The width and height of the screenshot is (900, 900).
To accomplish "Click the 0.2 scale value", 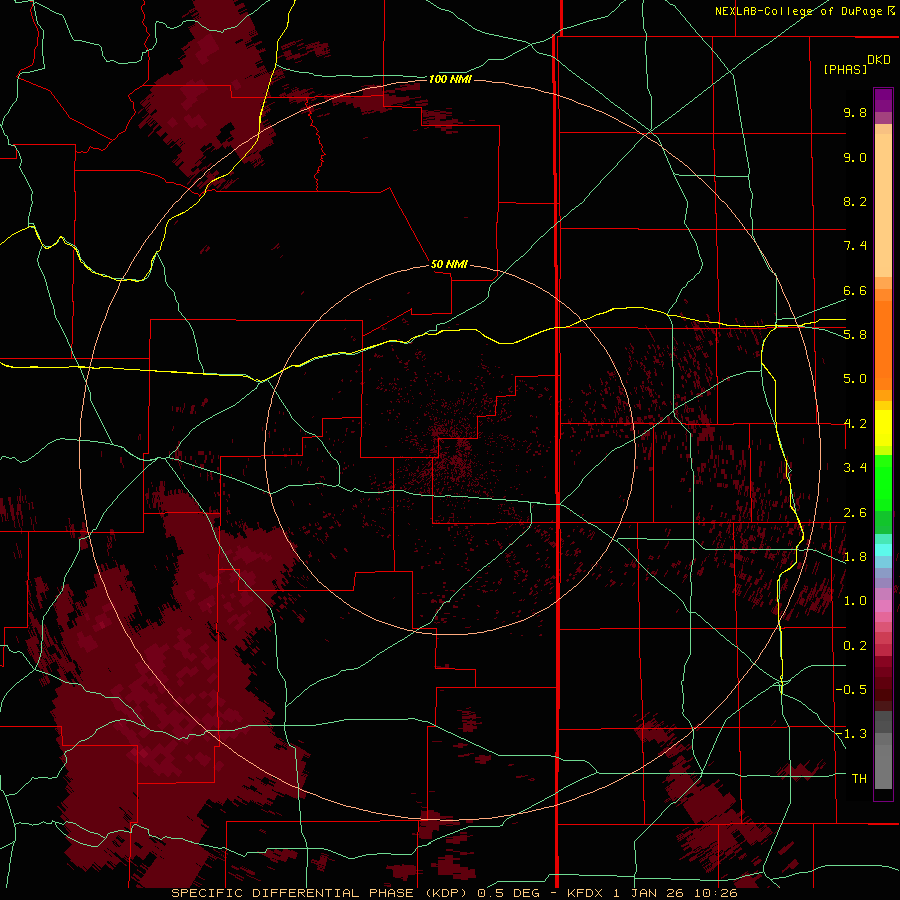I will coord(855,646).
